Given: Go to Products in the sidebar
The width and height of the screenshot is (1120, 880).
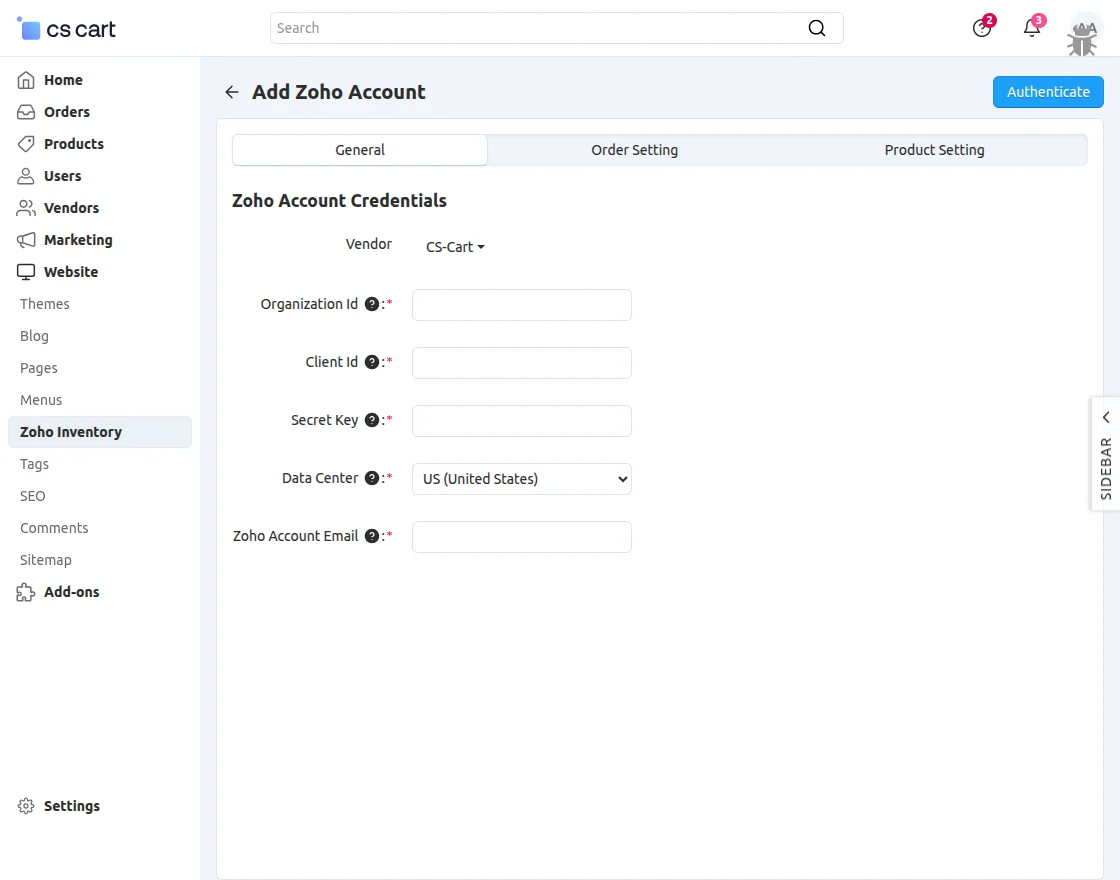Looking at the screenshot, I should tap(74, 144).
